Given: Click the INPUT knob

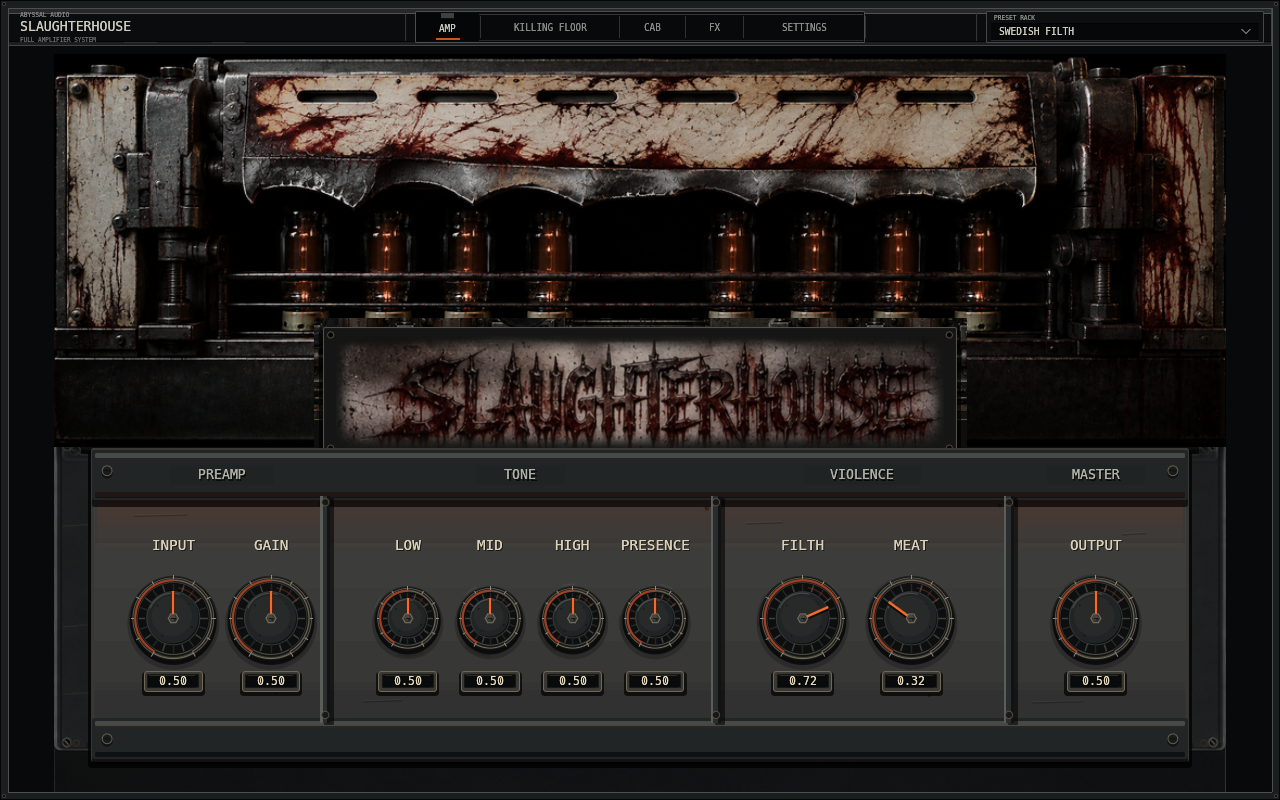Looking at the screenshot, I should pyautogui.click(x=173, y=618).
